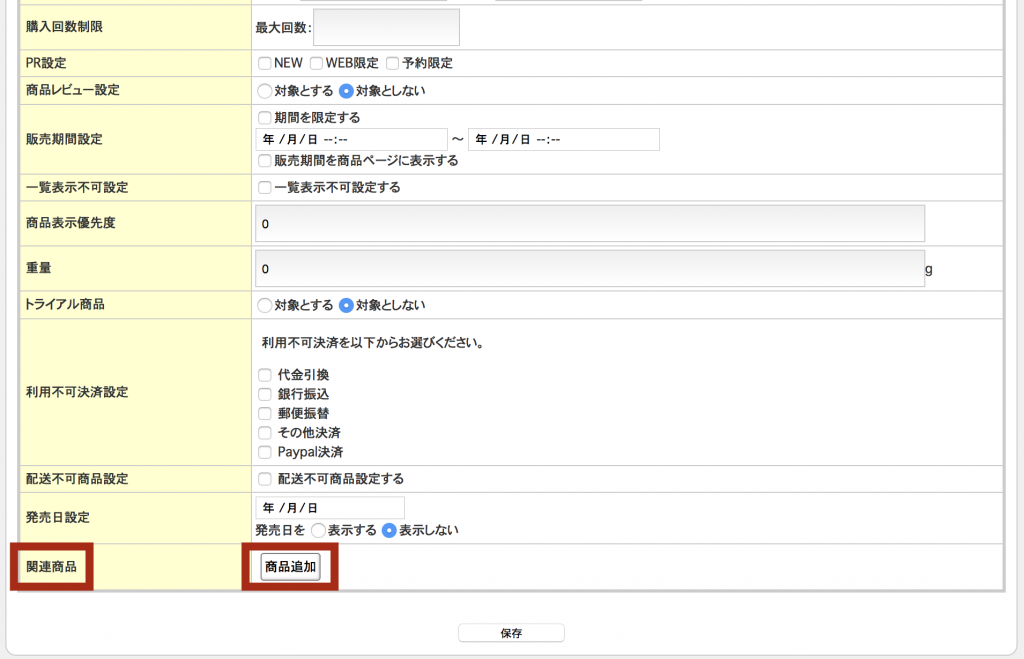Viewport: 1024px width, 659px height.
Task: Check the 一覧表示不可設定する option
Action: (264, 186)
